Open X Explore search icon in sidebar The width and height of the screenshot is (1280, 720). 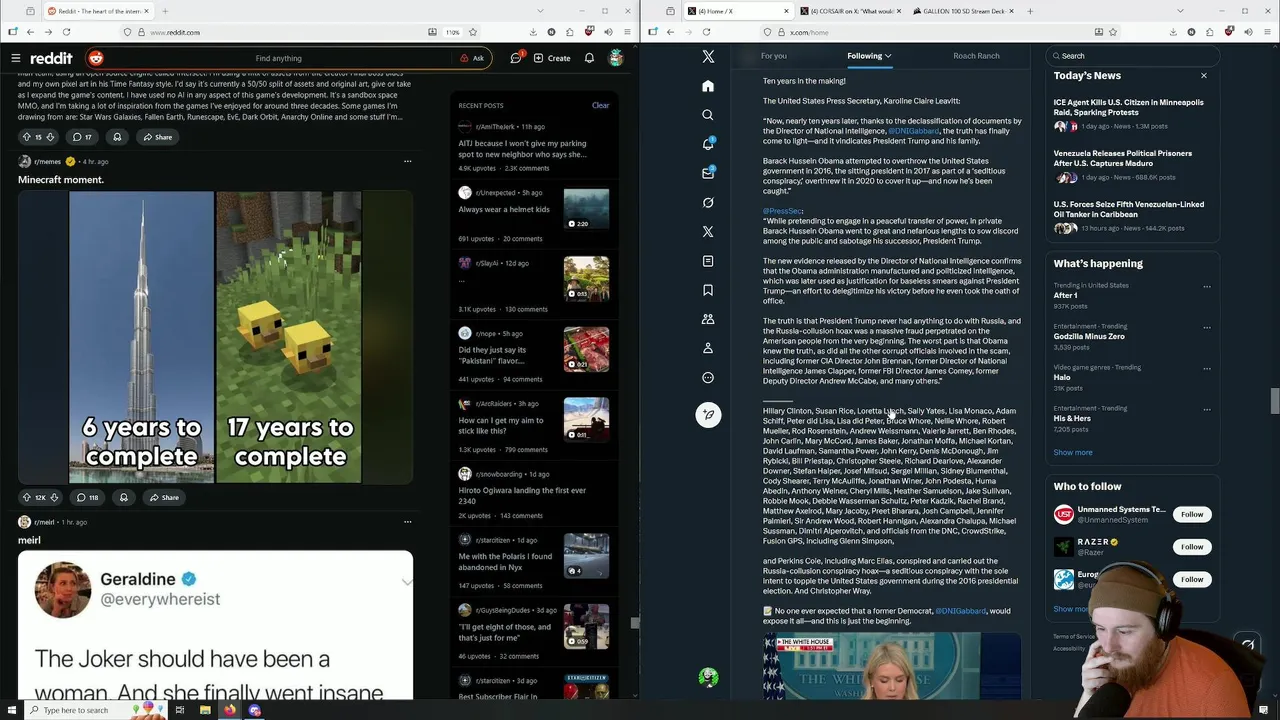[x=708, y=115]
